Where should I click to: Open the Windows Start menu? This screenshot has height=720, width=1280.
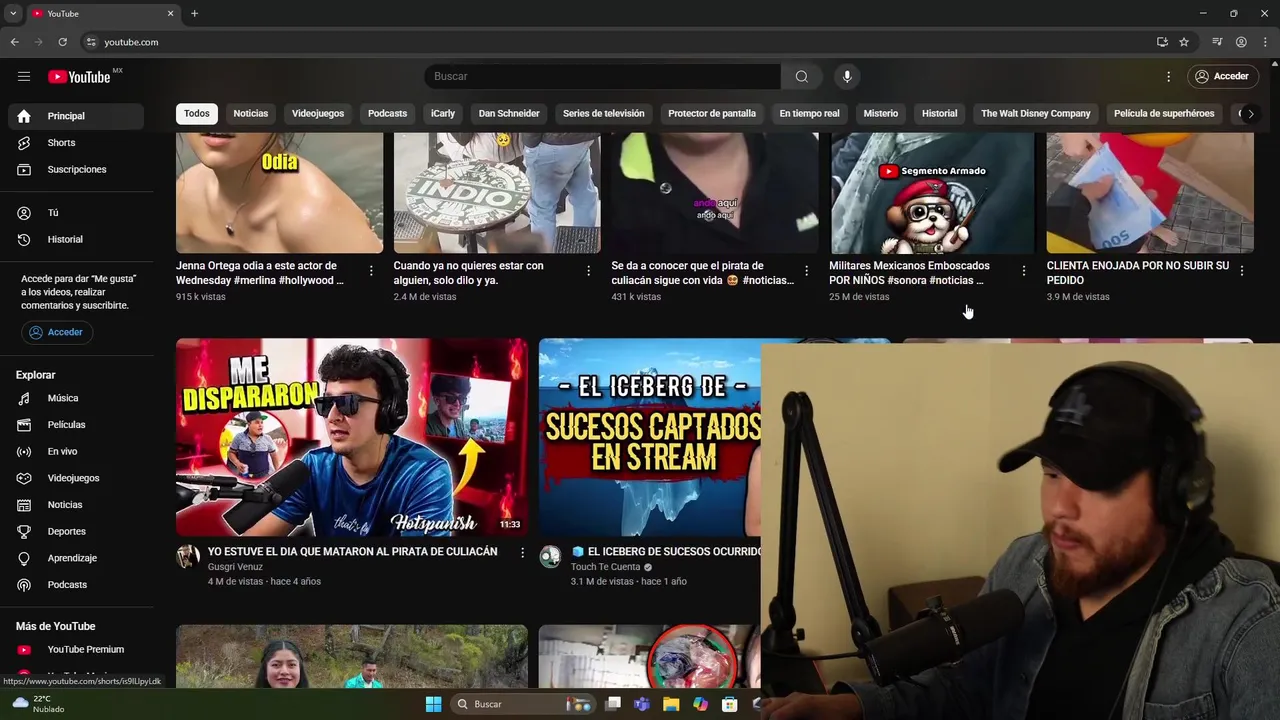point(433,704)
